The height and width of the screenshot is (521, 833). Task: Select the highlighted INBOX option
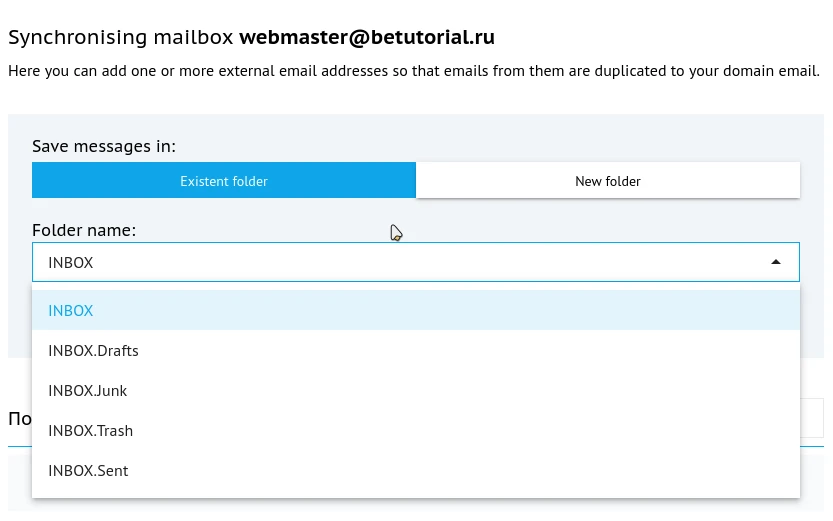pyautogui.click(x=71, y=311)
